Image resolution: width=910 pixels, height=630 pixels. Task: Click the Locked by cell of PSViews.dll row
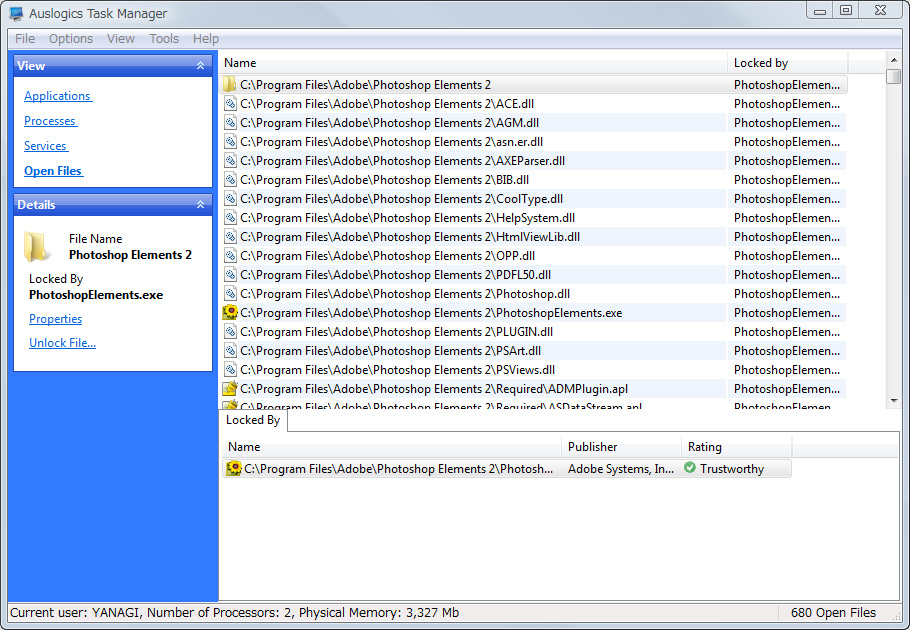coord(787,370)
